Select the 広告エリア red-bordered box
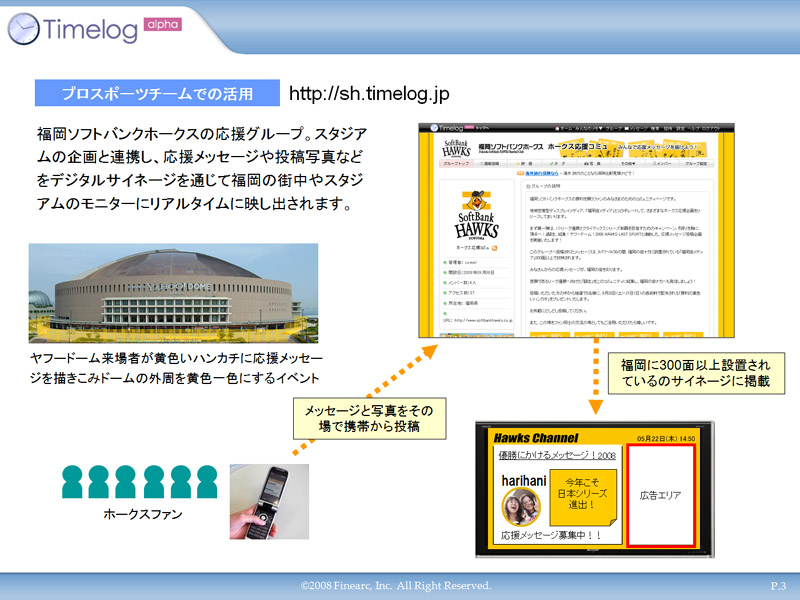This screenshot has height=600, width=800. click(x=660, y=495)
